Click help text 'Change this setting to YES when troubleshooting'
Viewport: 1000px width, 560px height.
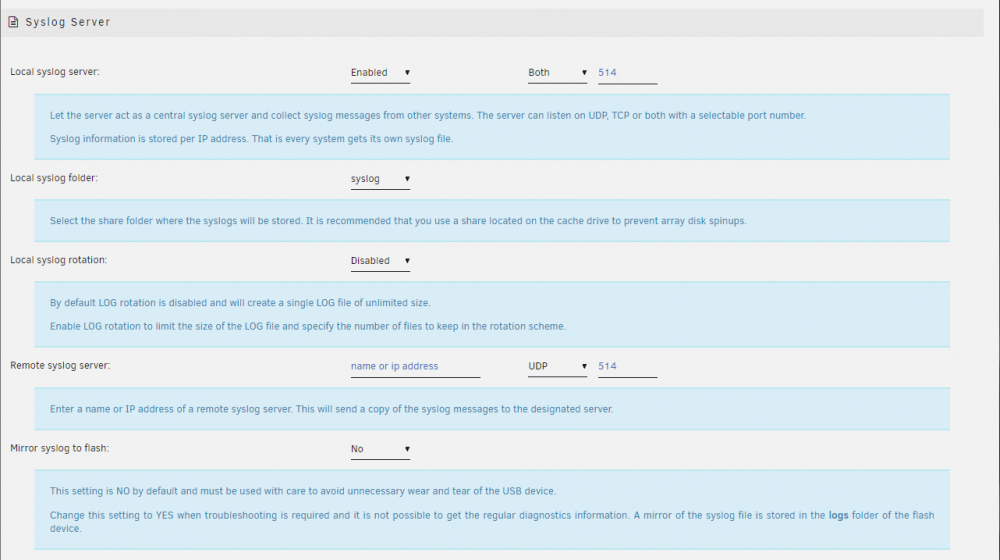(492, 522)
